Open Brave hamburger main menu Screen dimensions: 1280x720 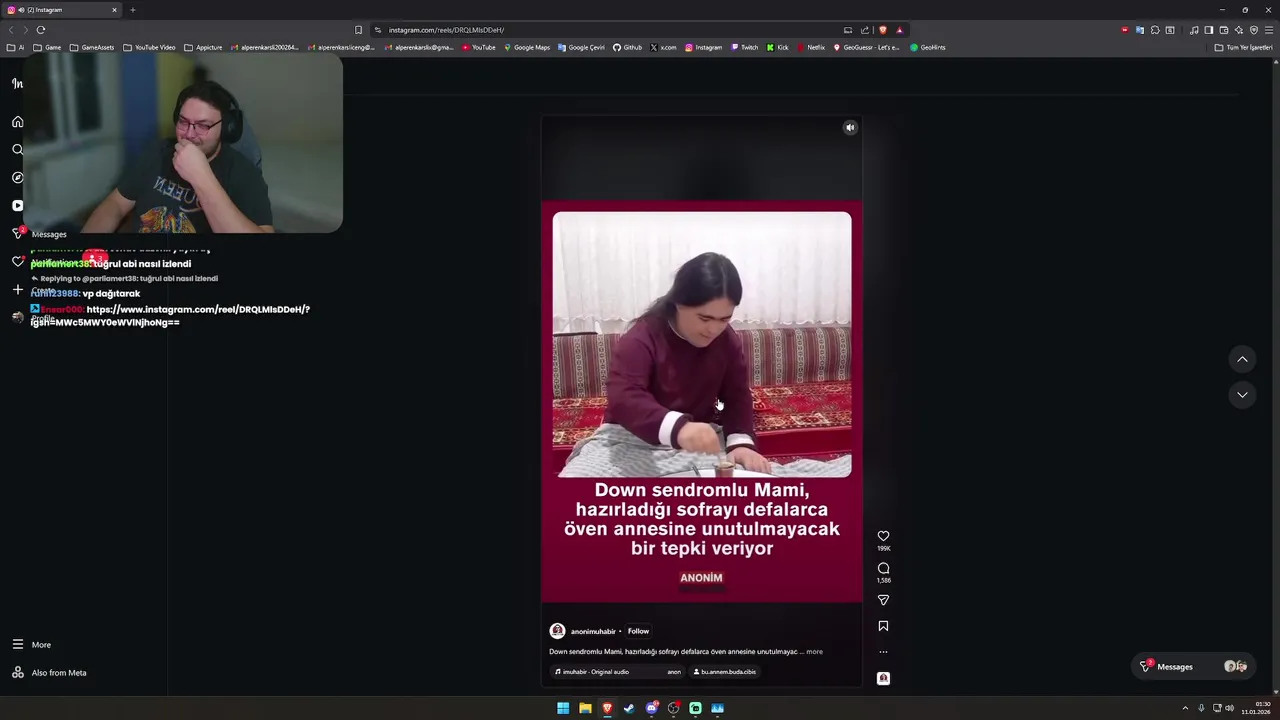tap(1269, 30)
